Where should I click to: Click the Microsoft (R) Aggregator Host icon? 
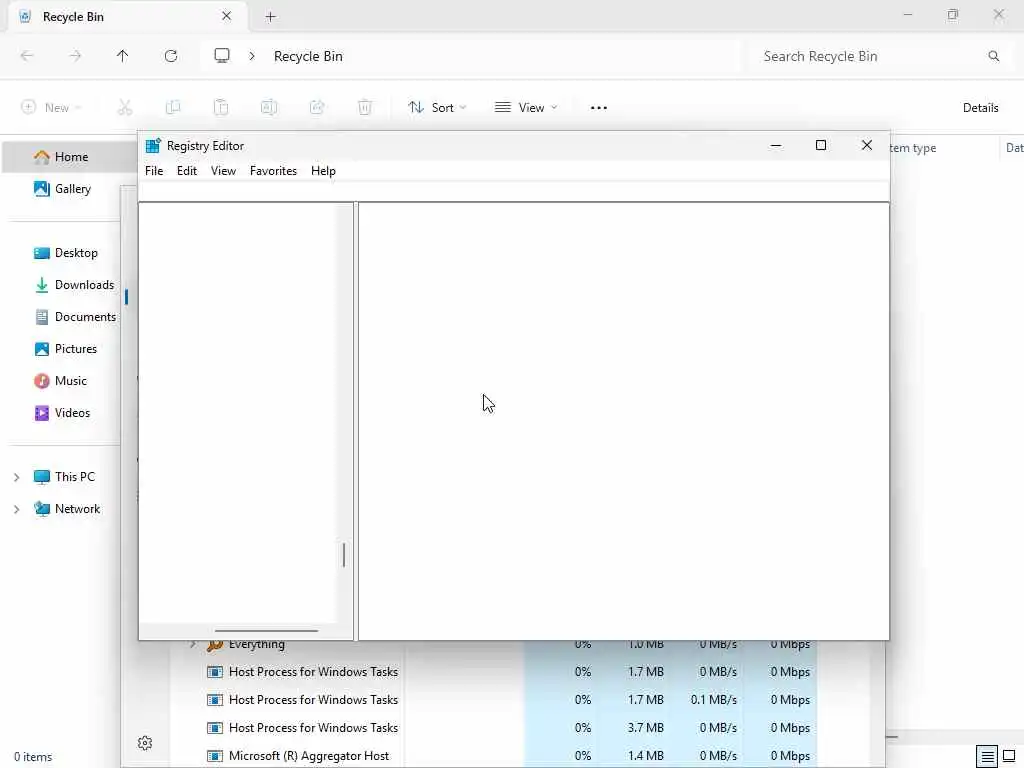click(214, 756)
